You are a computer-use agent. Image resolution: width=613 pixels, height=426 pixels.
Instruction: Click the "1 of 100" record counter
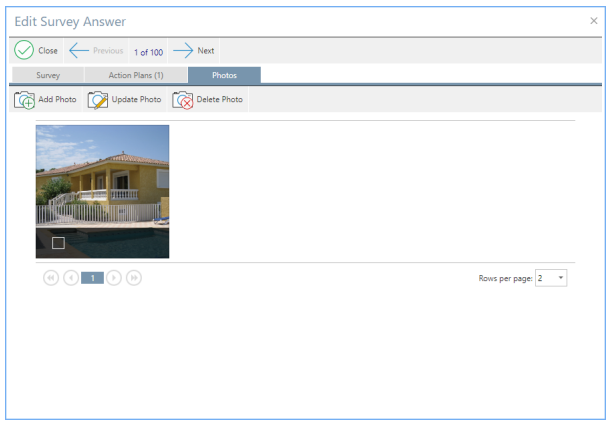click(x=148, y=51)
